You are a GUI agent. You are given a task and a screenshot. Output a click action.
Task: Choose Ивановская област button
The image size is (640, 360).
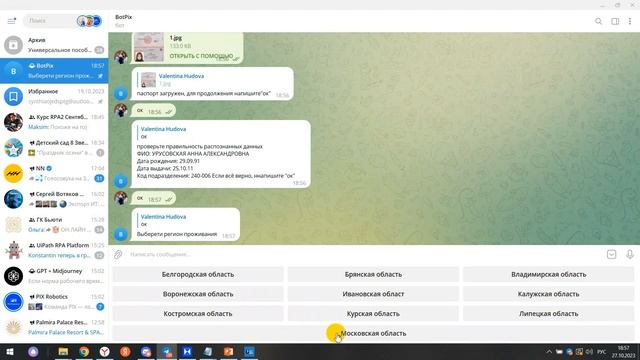coord(373,294)
